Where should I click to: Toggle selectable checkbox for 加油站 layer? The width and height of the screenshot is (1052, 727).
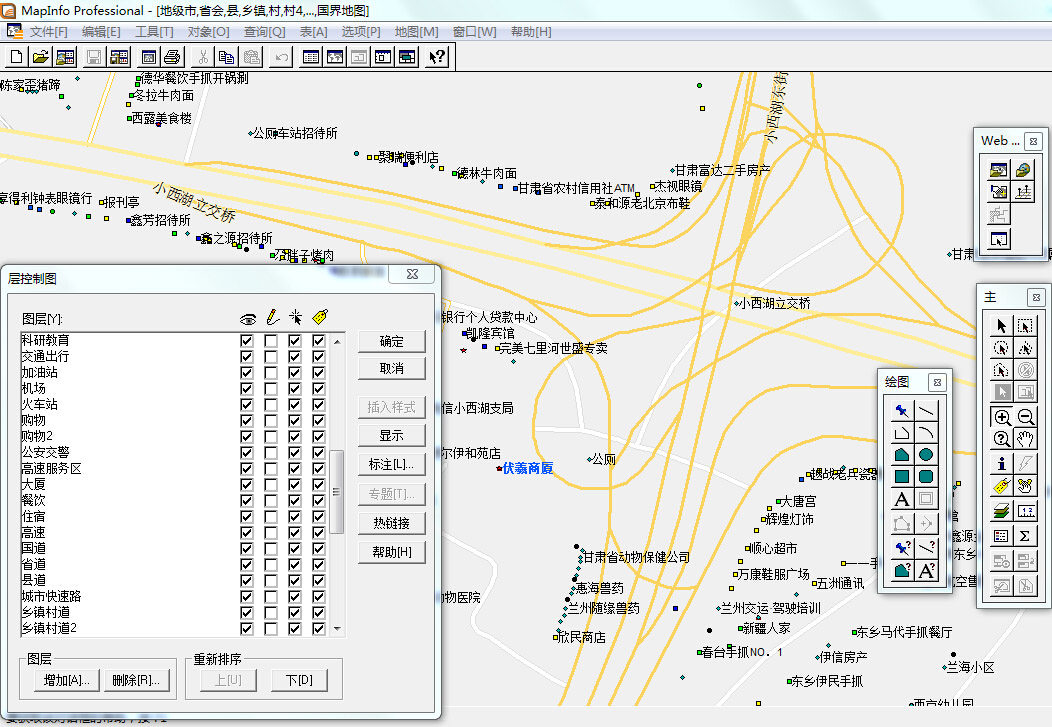[x=295, y=372]
